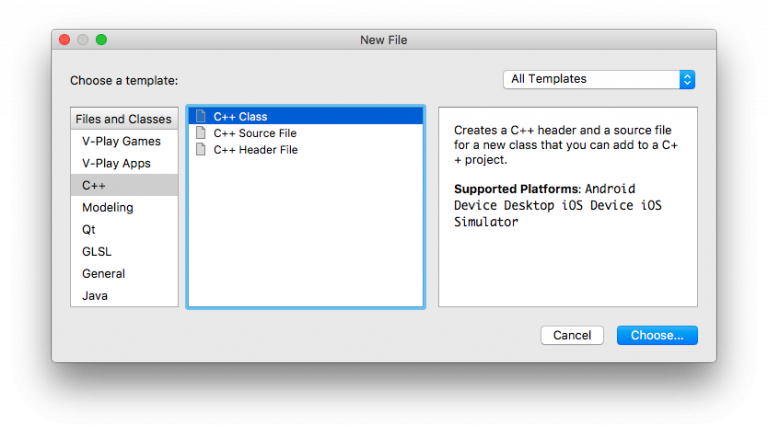The width and height of the screenshot is (768, 436).
Task: Click the New File window title
Action: [x=384, y=40]
